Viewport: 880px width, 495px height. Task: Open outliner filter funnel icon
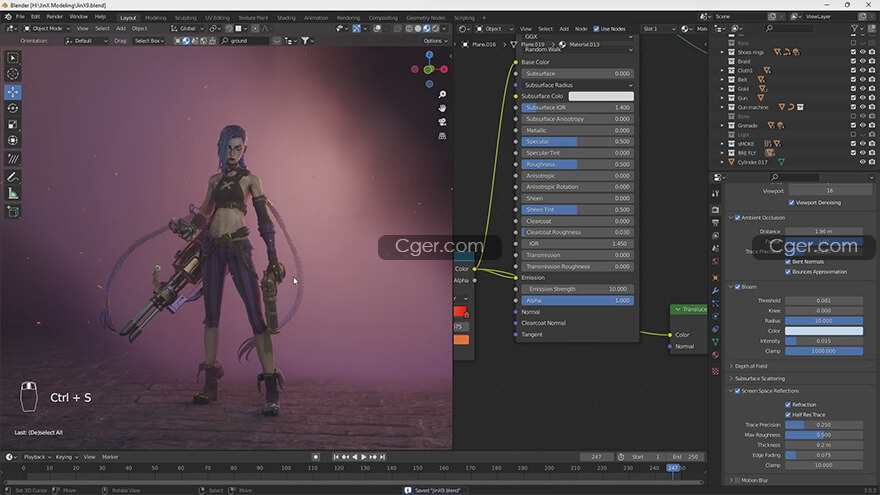(x=855, y=28)
